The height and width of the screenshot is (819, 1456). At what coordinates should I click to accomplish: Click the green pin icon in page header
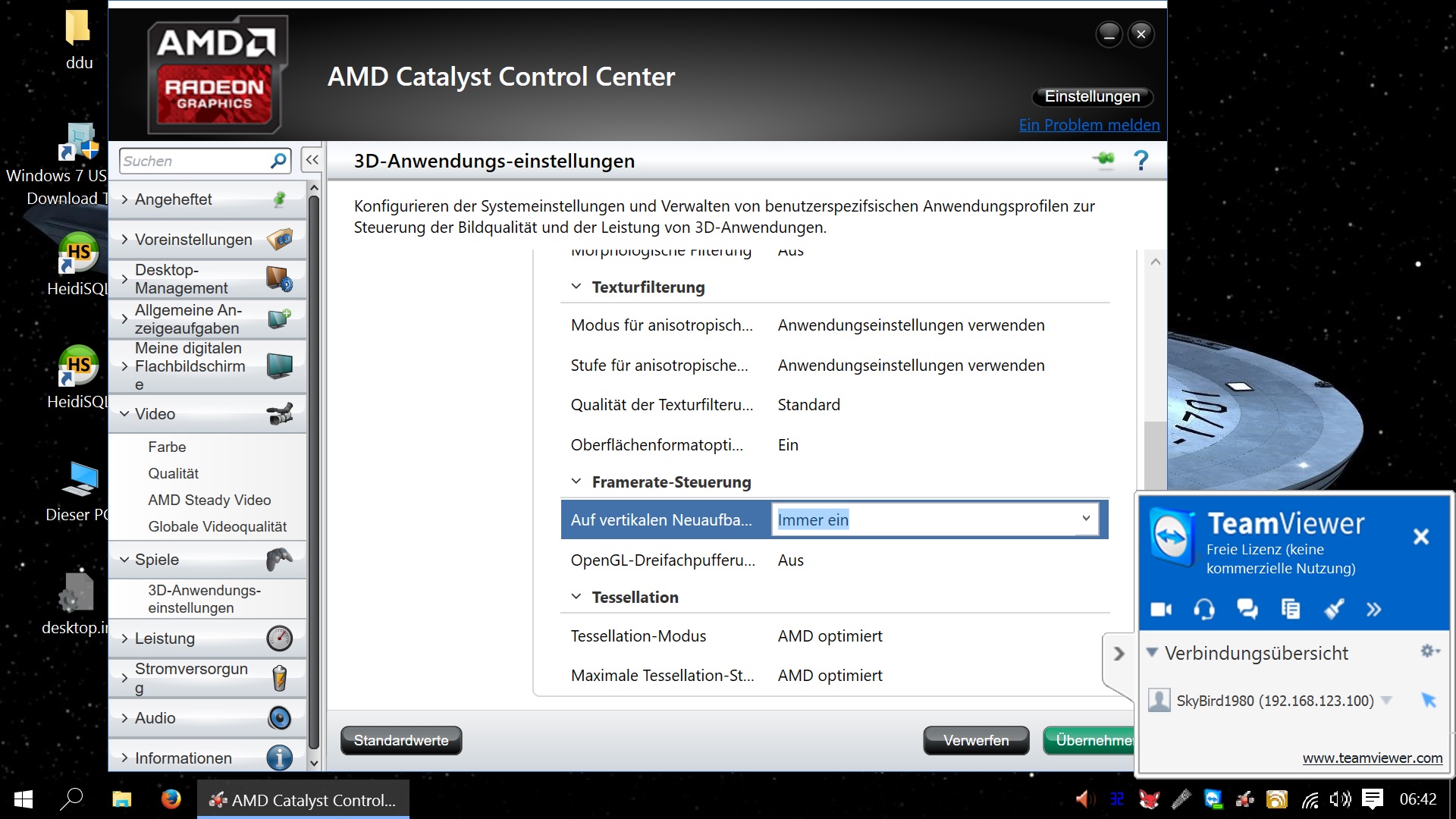tap(1103, 158)
